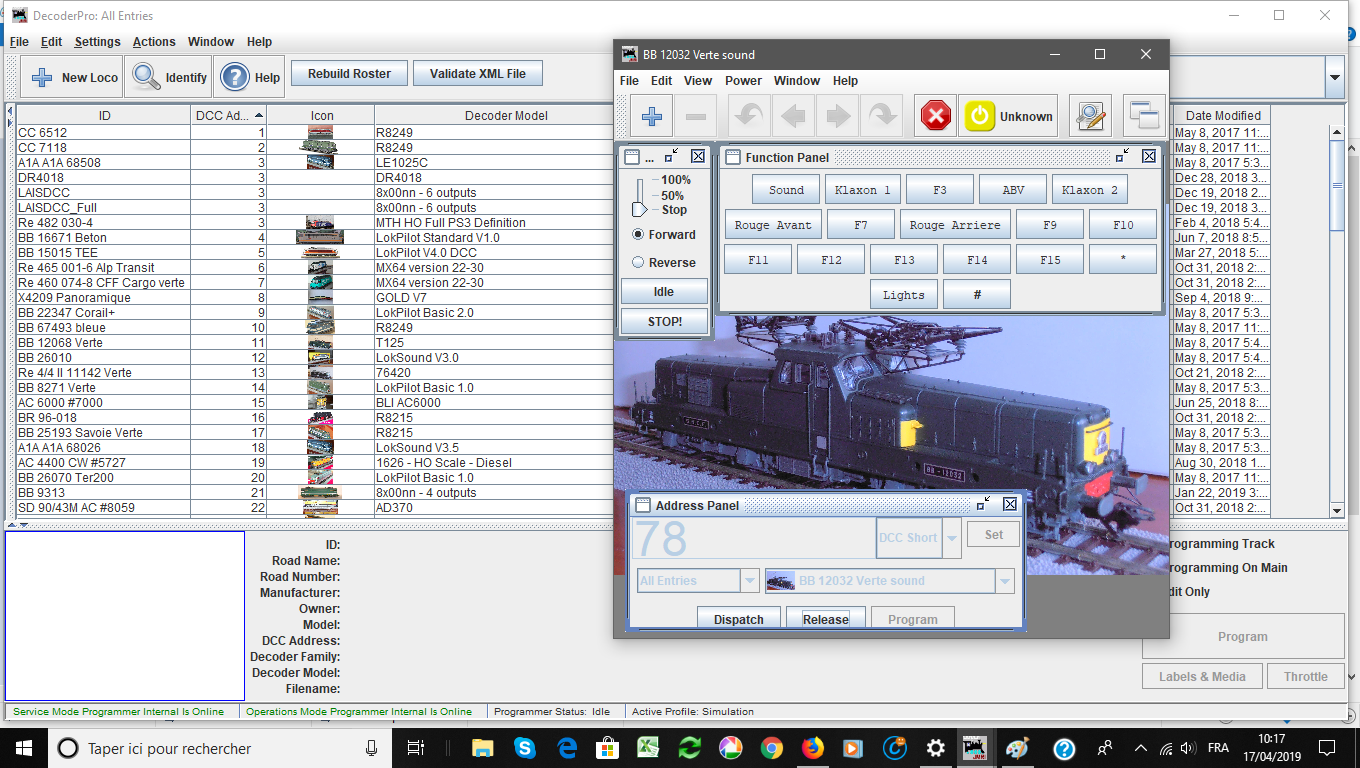Click the throttle speed slider handle
Screen dimensions: 1360x768
pyautogui.click(x=640, y=208)
